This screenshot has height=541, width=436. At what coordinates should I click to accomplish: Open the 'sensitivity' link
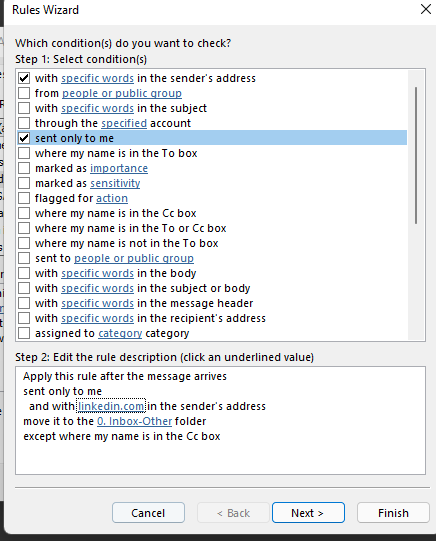(115, 183)
